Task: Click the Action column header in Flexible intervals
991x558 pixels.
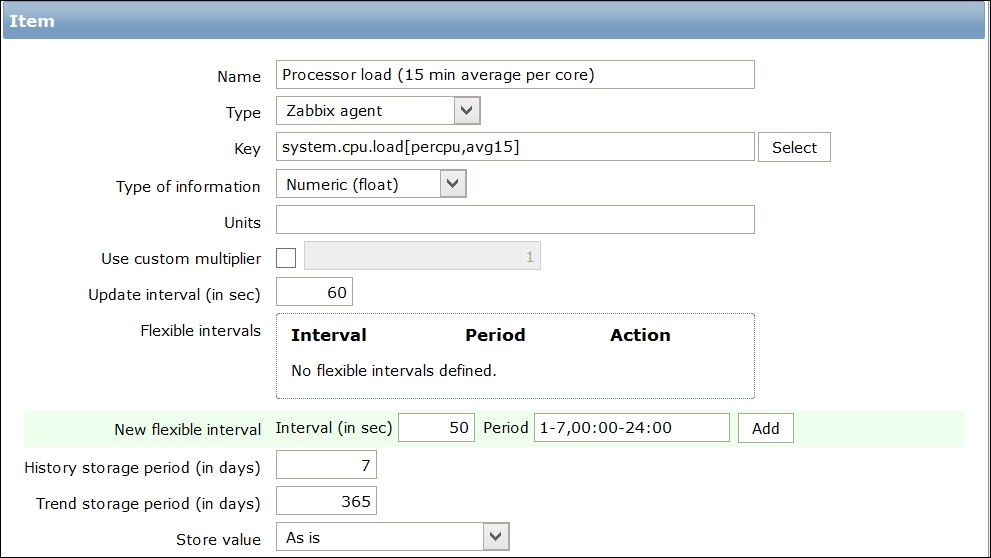Action: pyautogui.click(x=640, y=335)
